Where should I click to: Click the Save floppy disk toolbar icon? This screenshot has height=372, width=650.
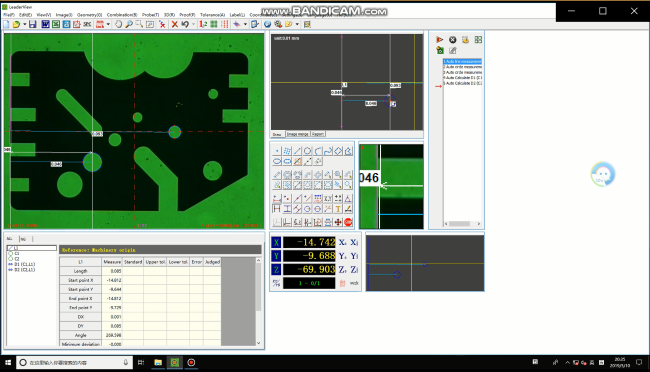pos(32,24)
